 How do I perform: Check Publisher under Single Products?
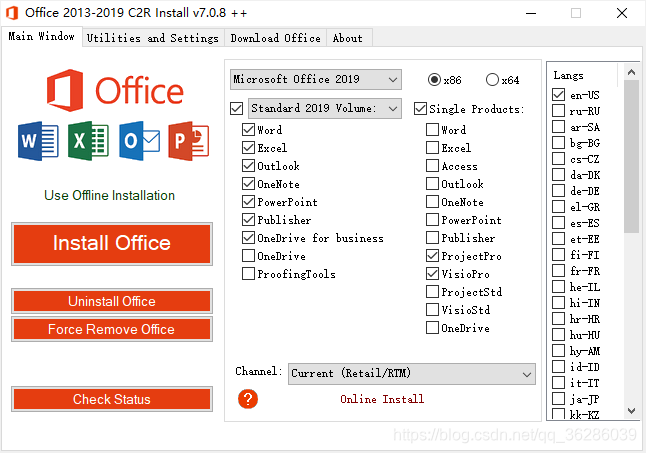pos(432,238)
